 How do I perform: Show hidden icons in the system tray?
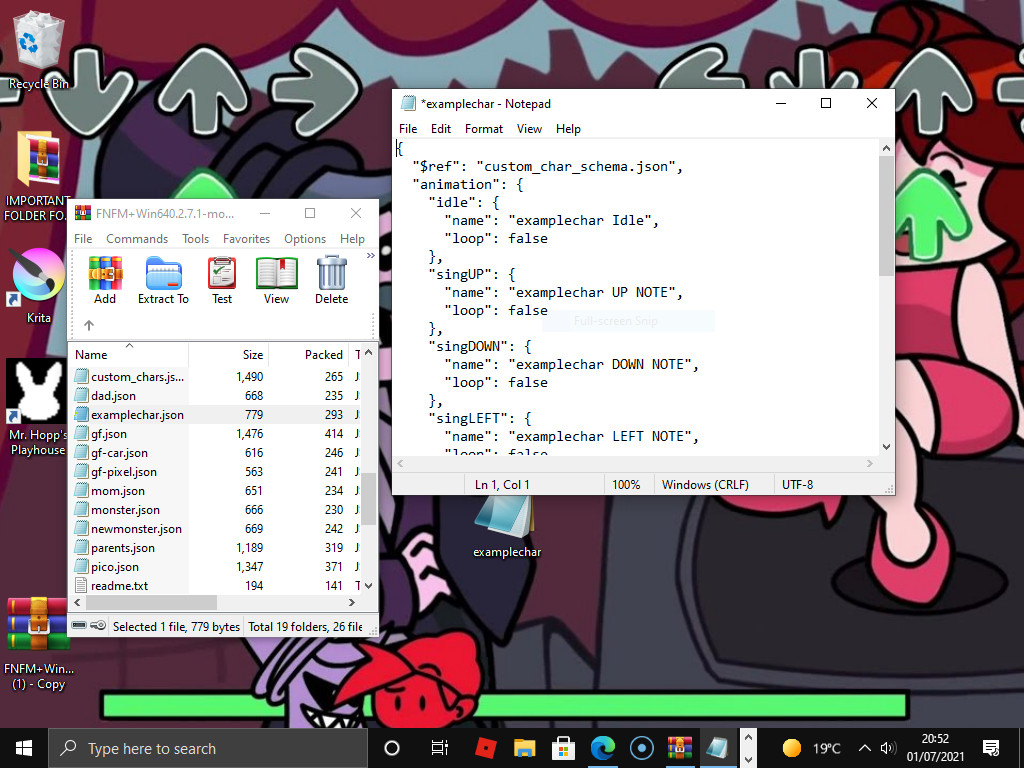pos(864,747)
